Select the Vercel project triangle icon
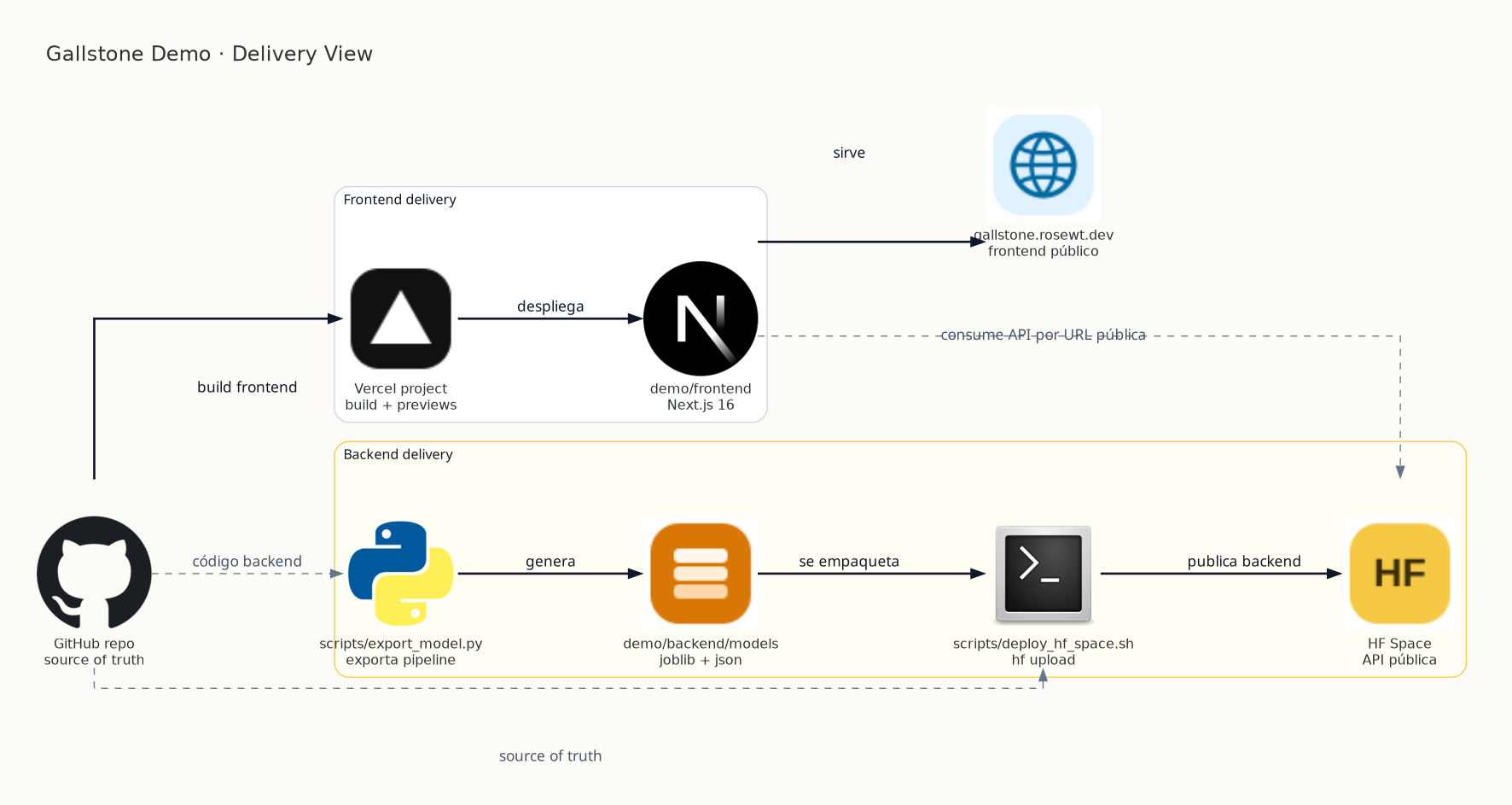 click(401, 318)
